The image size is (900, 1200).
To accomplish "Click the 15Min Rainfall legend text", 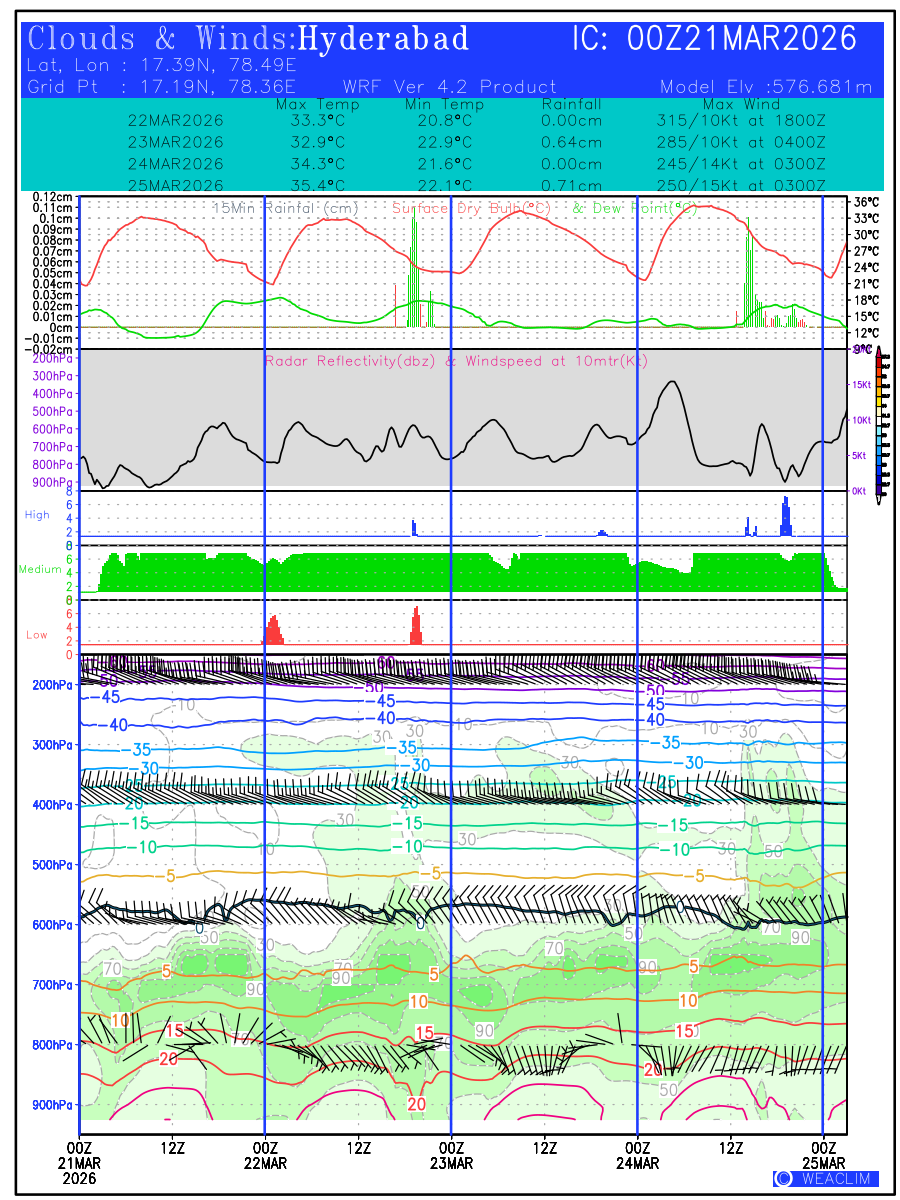I will click(x=277, y=208).
